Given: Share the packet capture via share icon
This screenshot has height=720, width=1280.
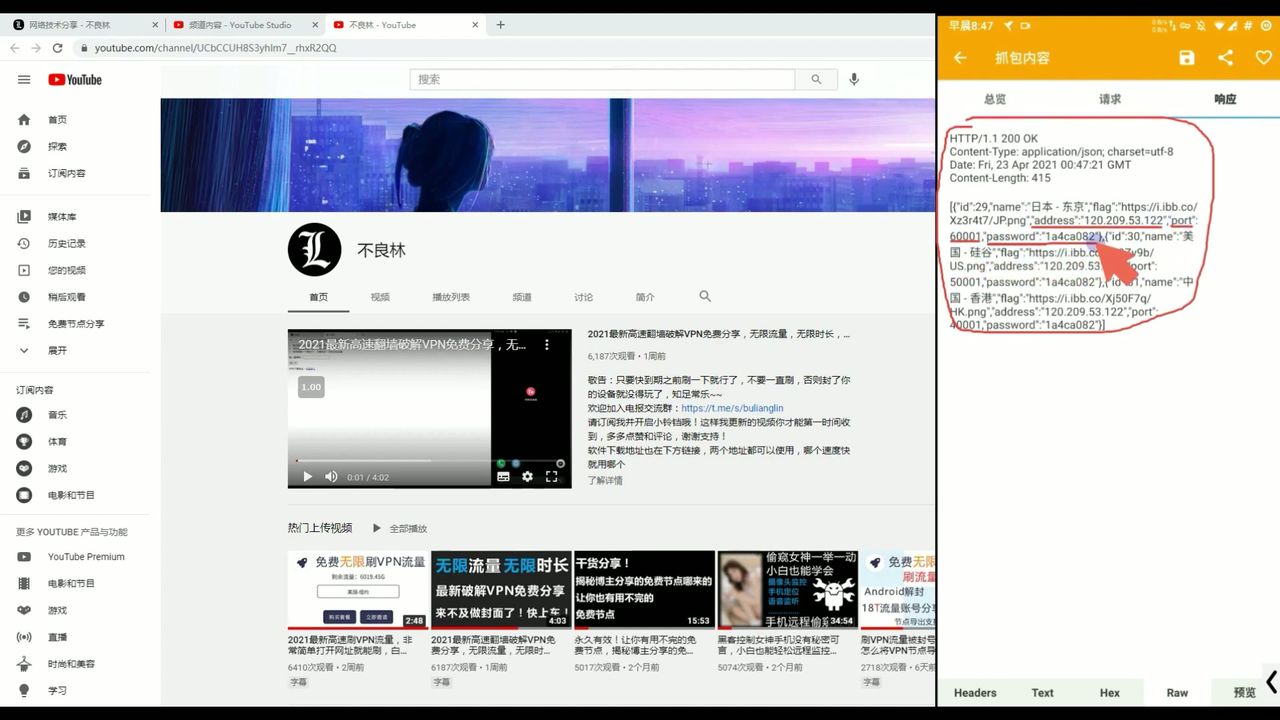Looking at the screenshot, I should (1225, 57).
